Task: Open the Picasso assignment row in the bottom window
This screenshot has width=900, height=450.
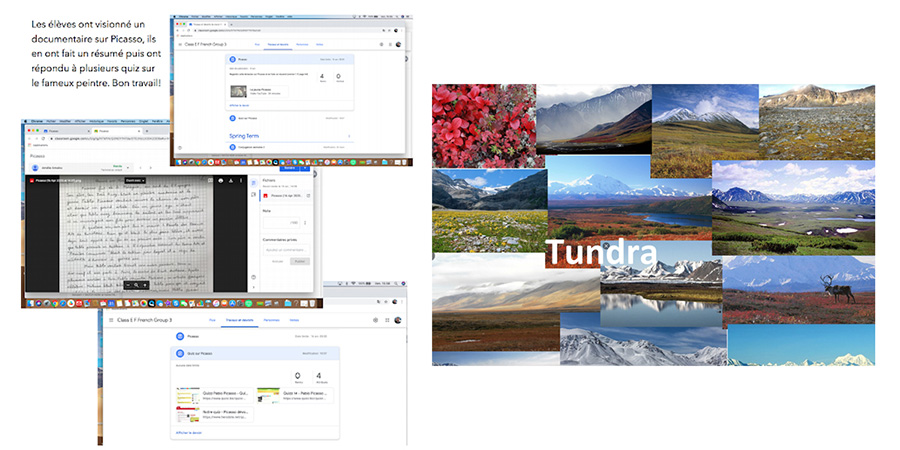Action: [255, 336]
